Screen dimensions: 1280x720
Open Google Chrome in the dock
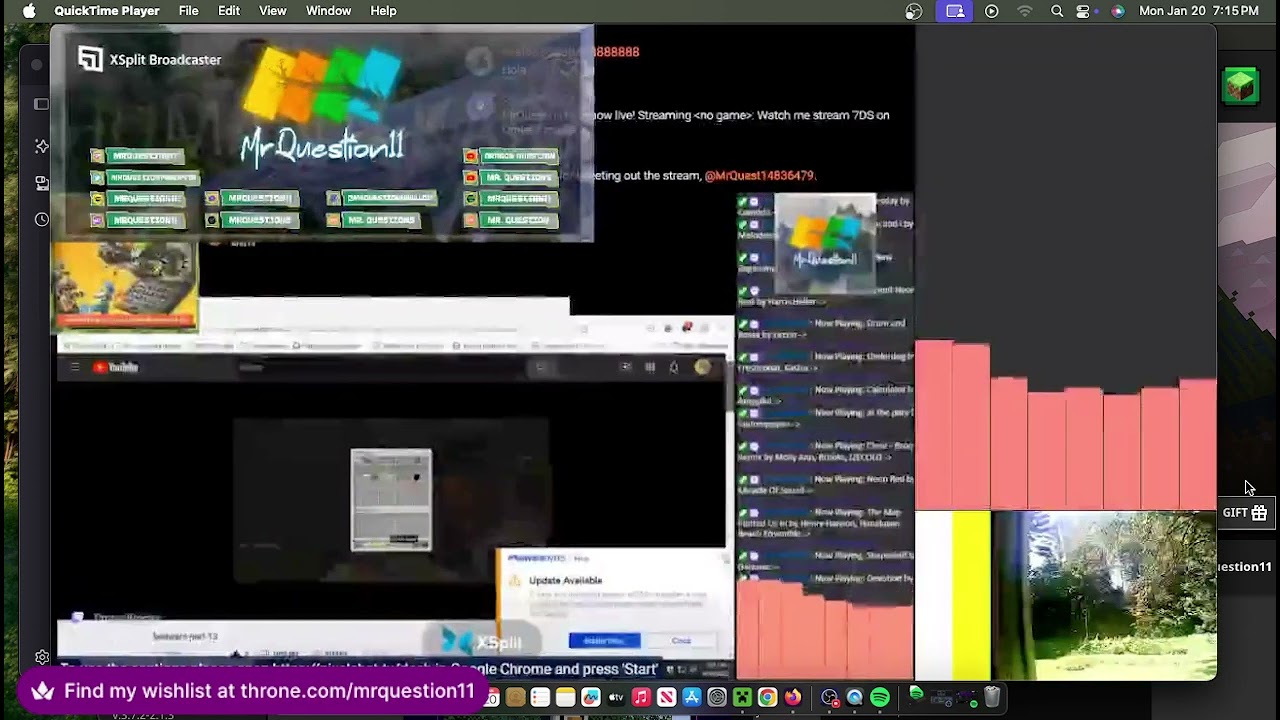(767, 697)
